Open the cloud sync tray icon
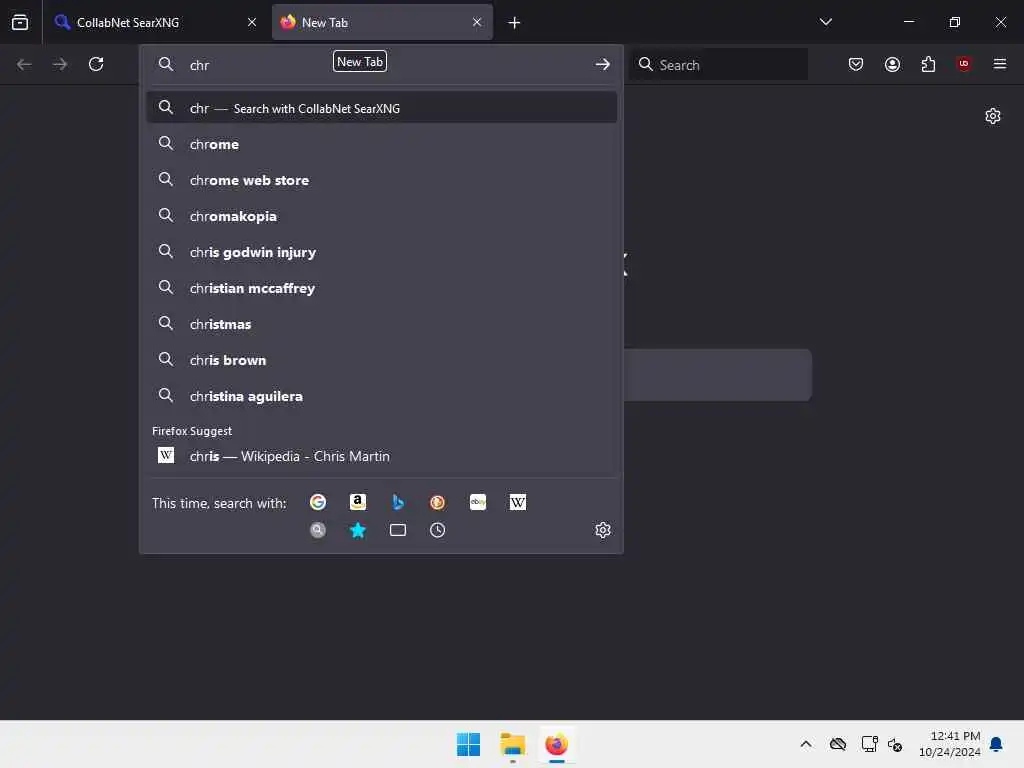1024x768 pixels. click(x=838, y=744)
